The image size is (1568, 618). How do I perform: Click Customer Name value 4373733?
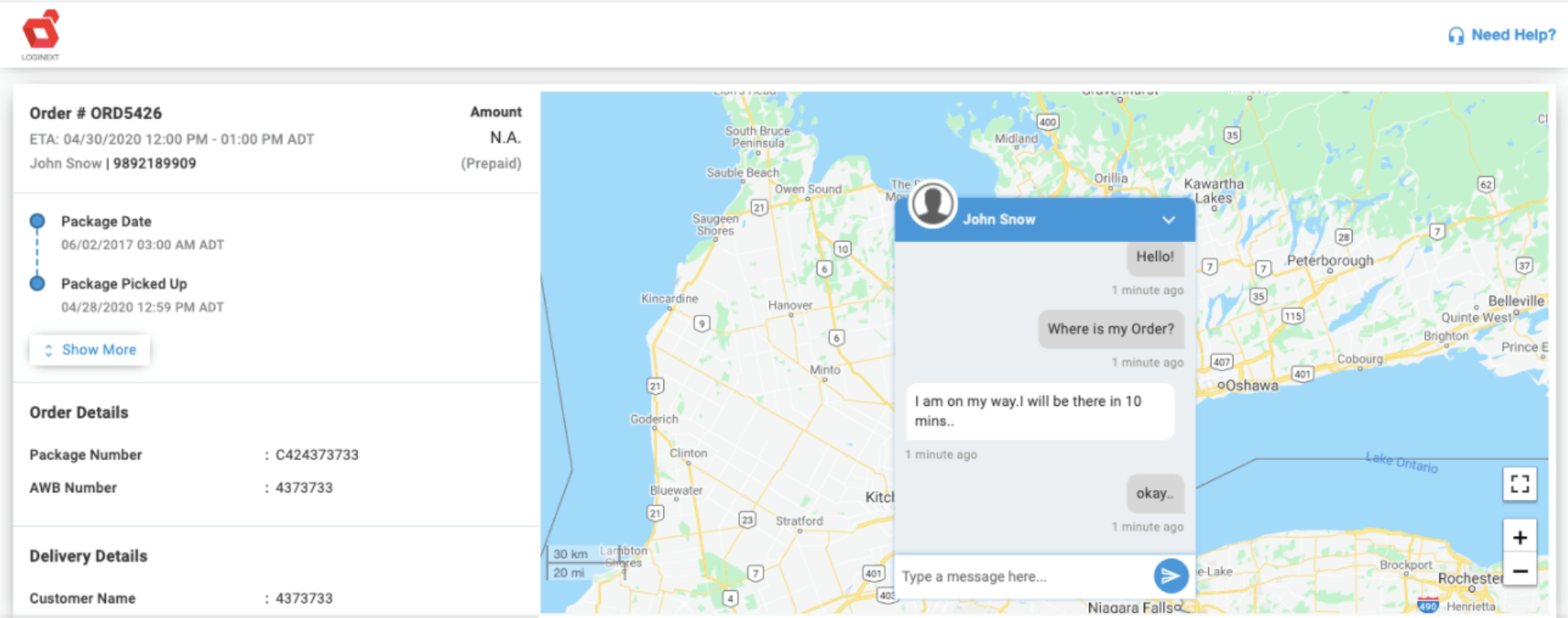[303, 598]
